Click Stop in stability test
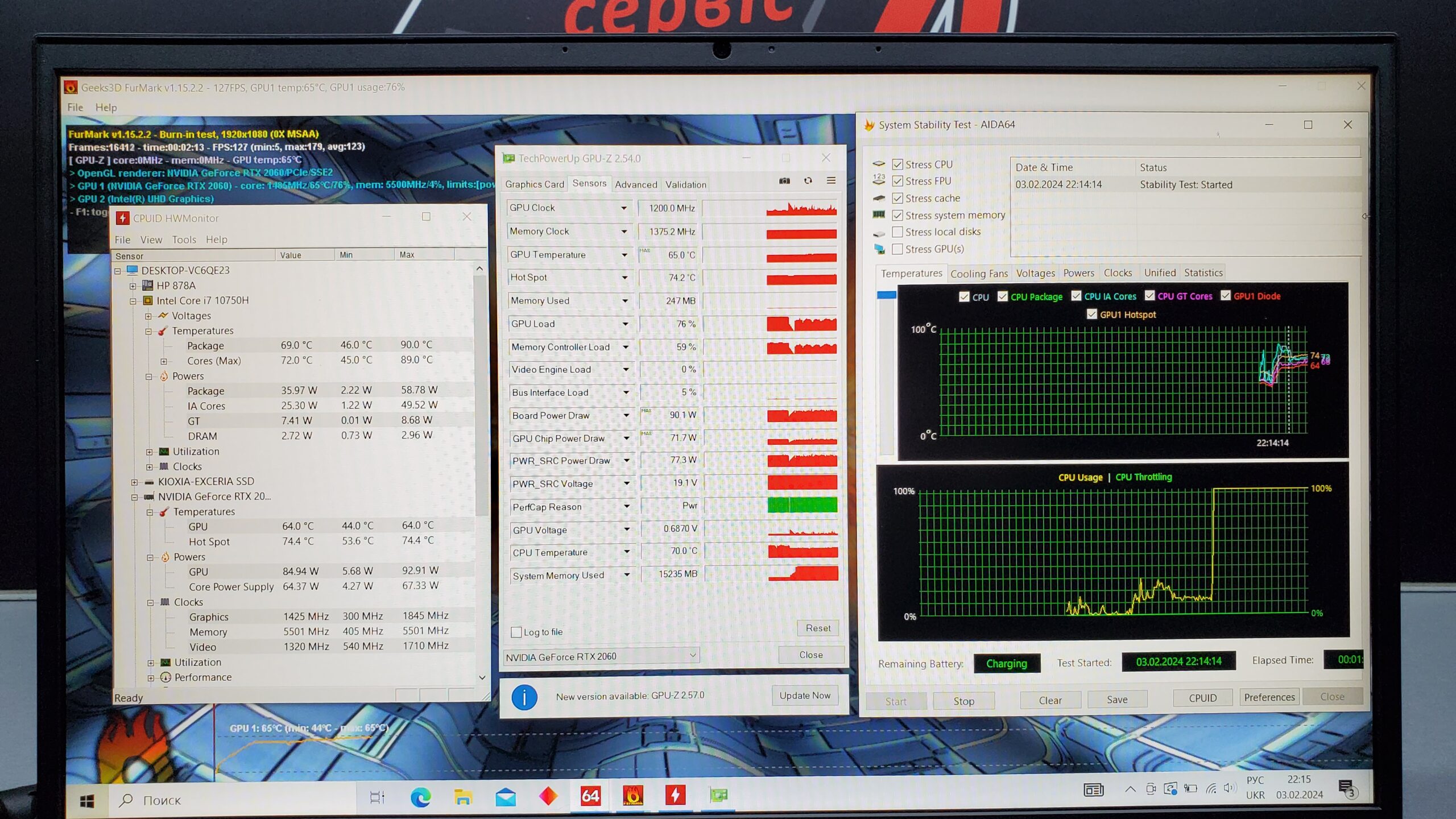Screen dimensions: 1456x819 click(x=963, y=701)
